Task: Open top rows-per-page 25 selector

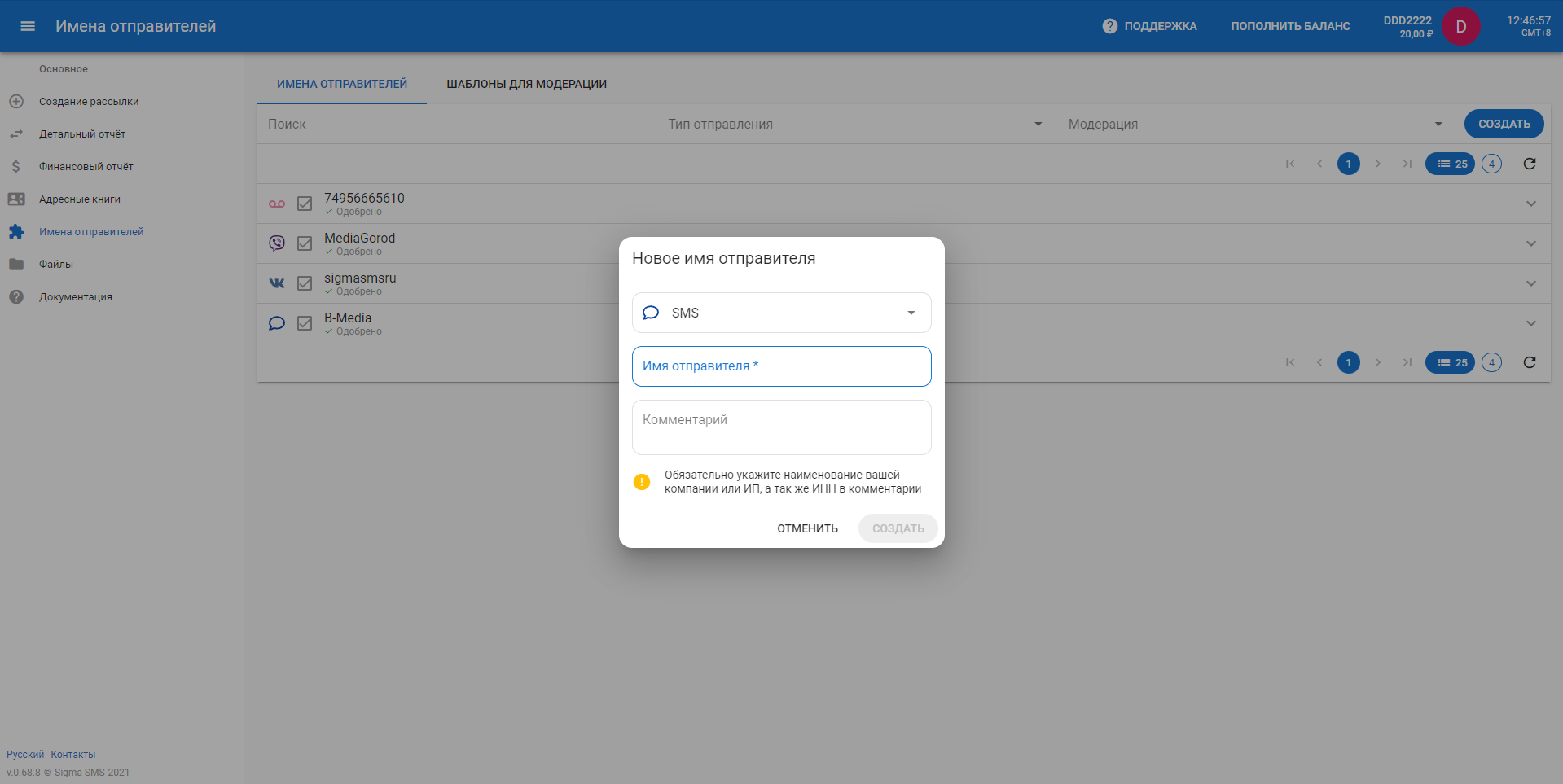Action: 1450,164
